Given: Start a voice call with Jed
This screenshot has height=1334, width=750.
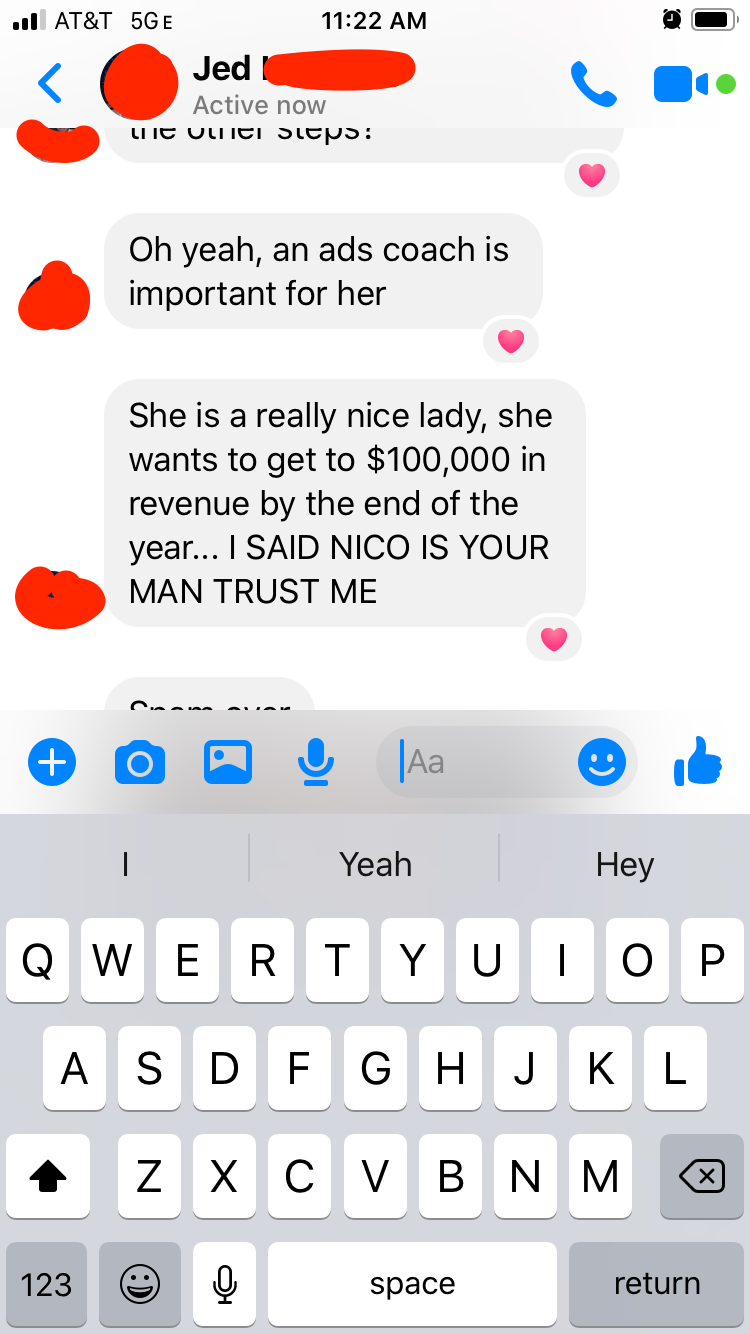Looking at the screenshot, I should [593, 84].
